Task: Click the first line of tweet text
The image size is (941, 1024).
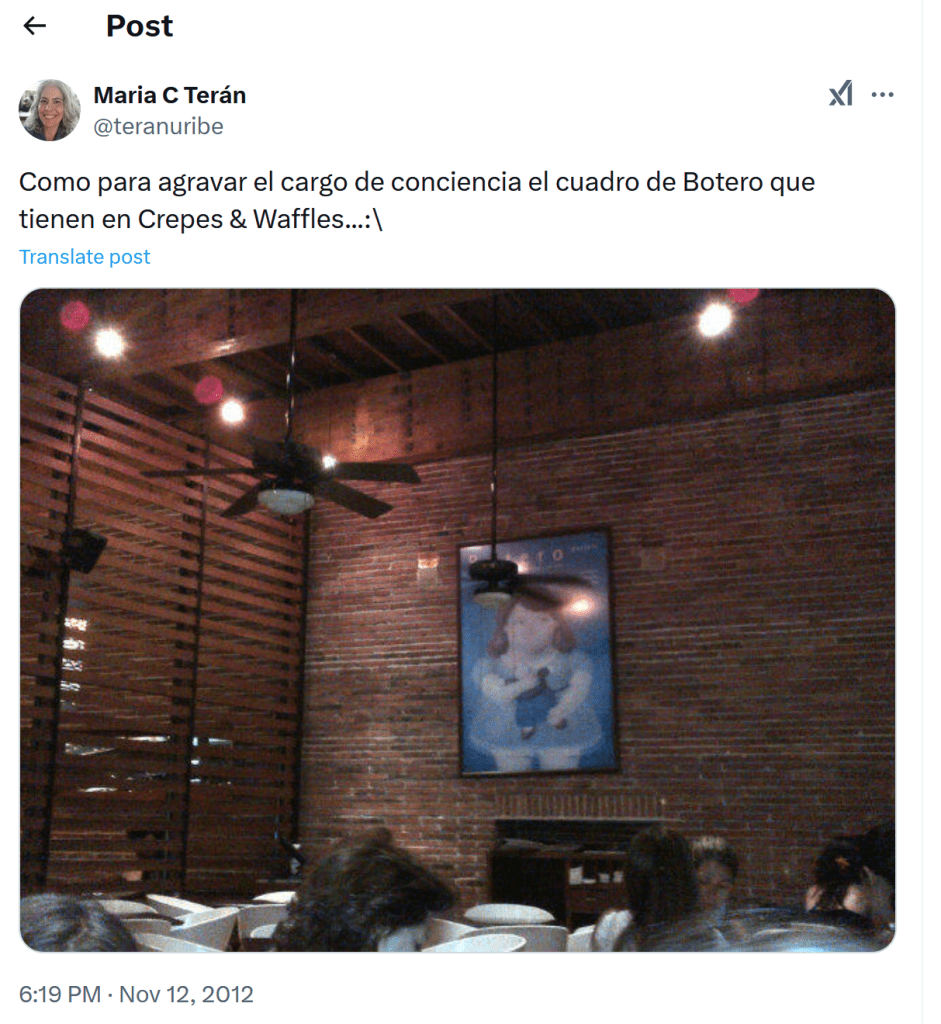Action: click(417, 182)
